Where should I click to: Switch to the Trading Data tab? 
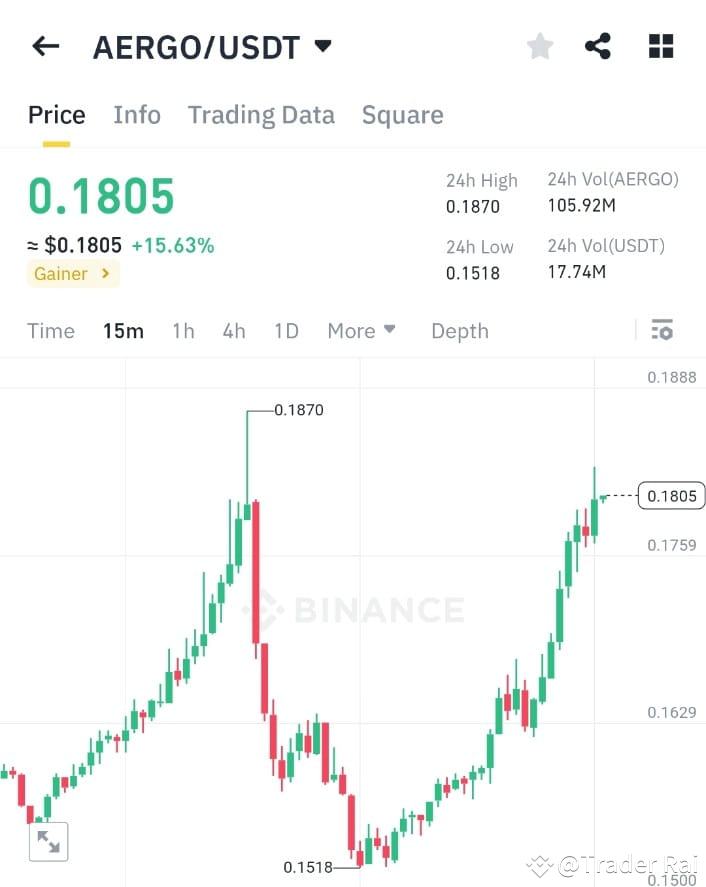[x=261, y=114]
